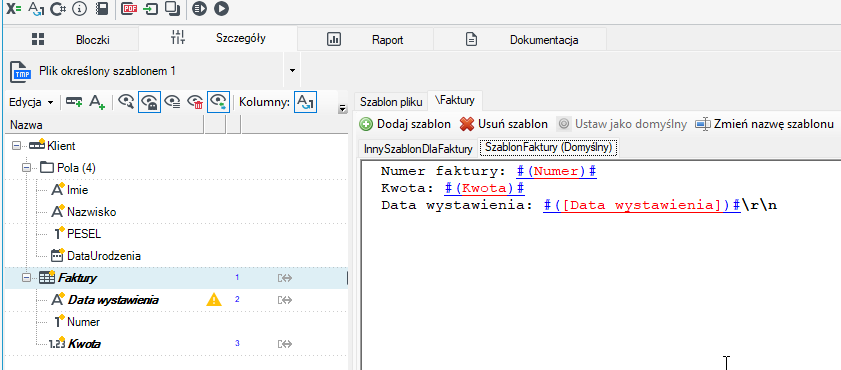
Task: Click the Dodaj szablon button
Action: (x=405, y=124)
